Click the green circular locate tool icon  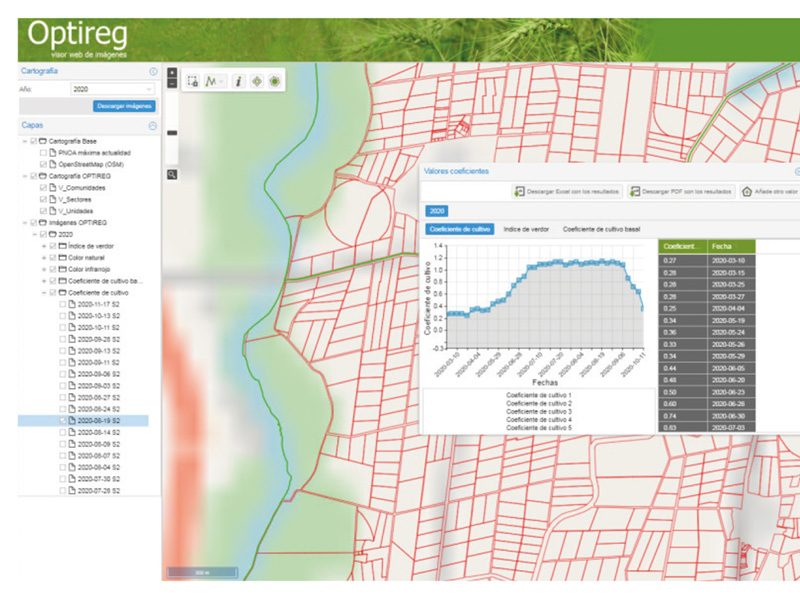(x=274, y=81)
